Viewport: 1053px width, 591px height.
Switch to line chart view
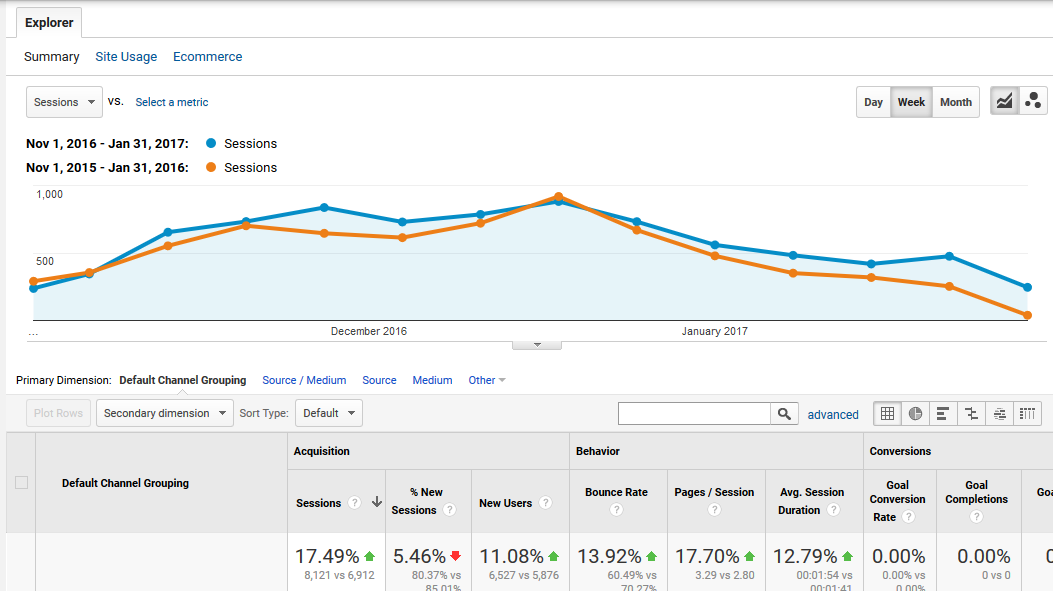point(1004,101)
